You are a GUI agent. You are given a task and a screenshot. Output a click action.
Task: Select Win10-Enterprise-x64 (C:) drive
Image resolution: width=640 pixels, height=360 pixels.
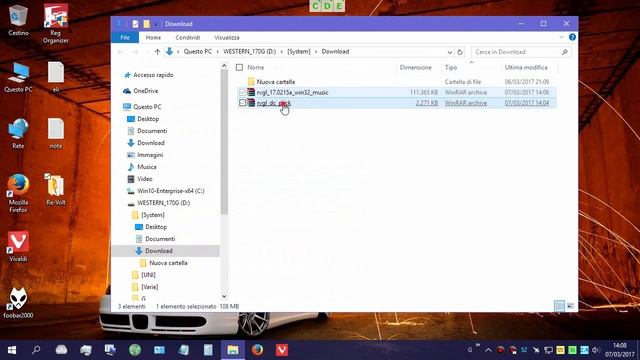pyautogui.click(x=170, y=191)
